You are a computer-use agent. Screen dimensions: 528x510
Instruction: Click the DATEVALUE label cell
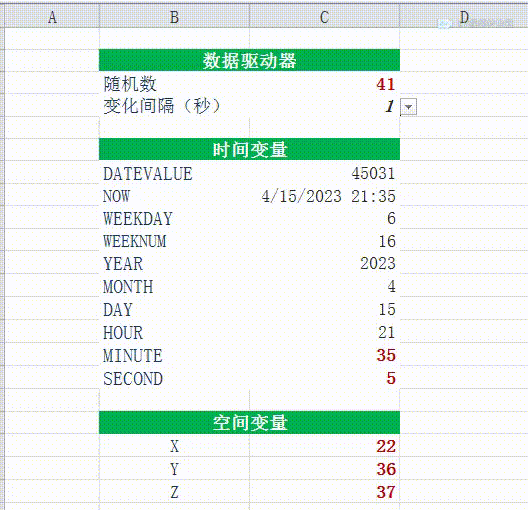(174, 173)
